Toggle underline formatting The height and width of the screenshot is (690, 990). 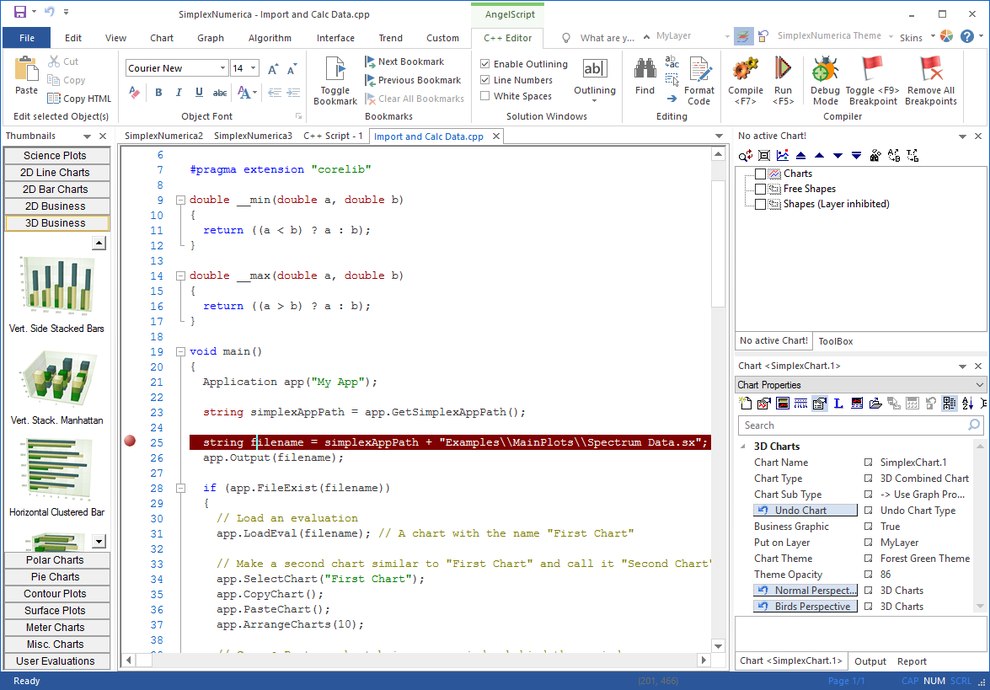click(x=199, y=93)
